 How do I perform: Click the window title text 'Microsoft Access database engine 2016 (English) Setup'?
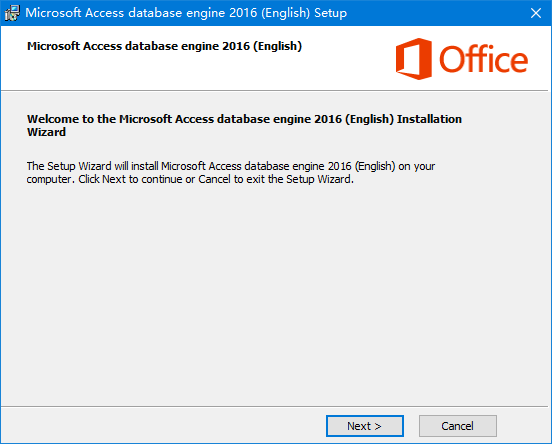[x=186, y=13]
